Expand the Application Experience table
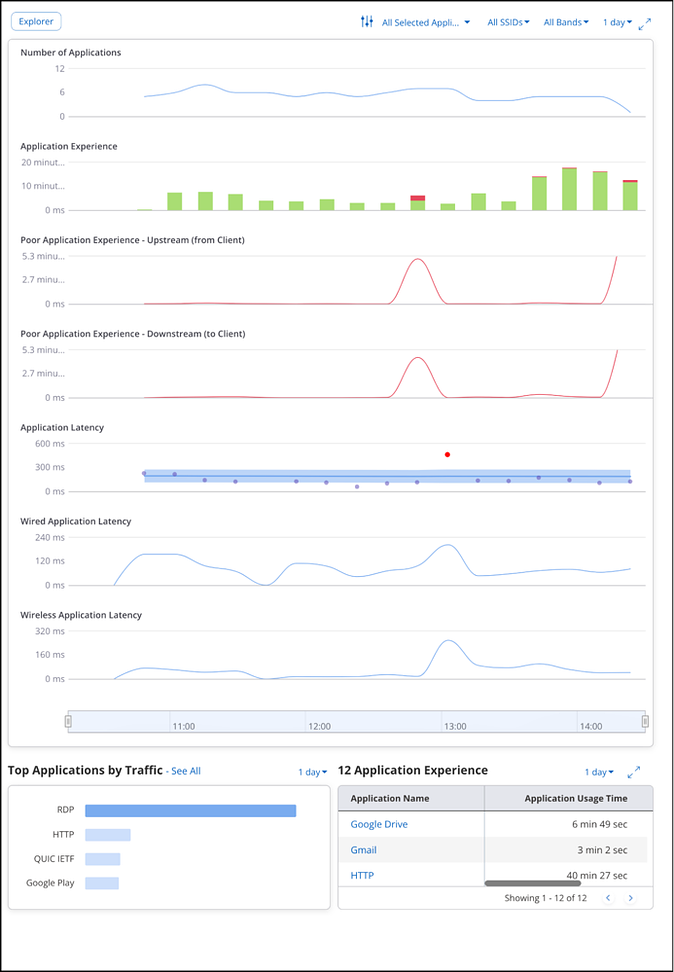 (634, 772)
